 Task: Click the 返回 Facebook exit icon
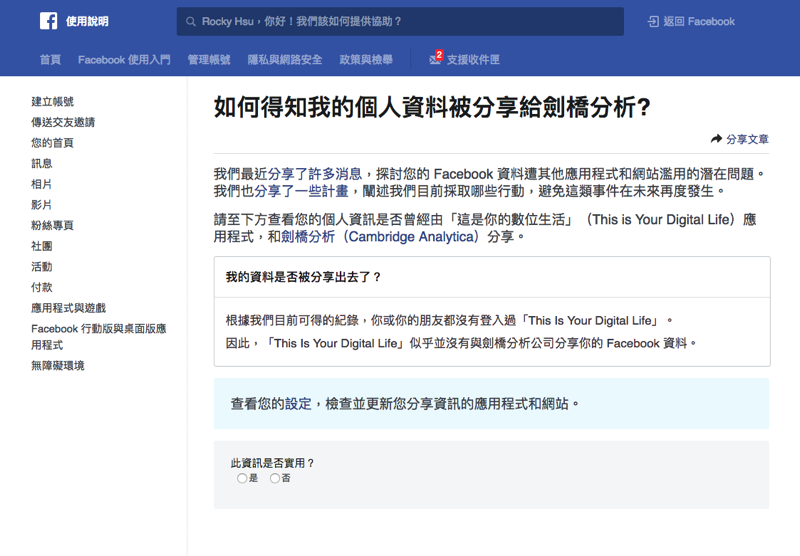[653, 22]
